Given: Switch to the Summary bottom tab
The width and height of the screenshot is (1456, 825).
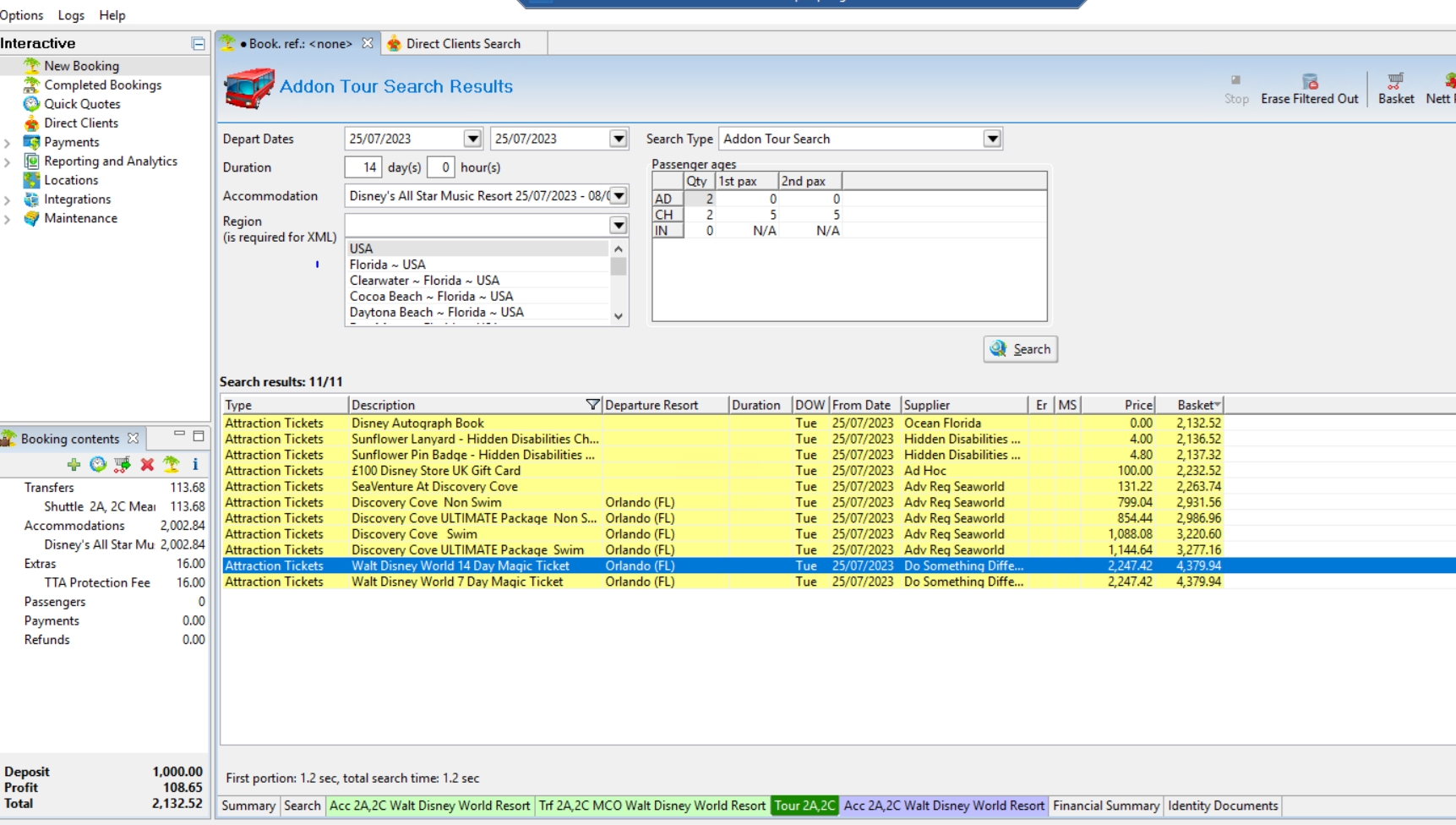Looking at the screenshot, I should point(248,806).
